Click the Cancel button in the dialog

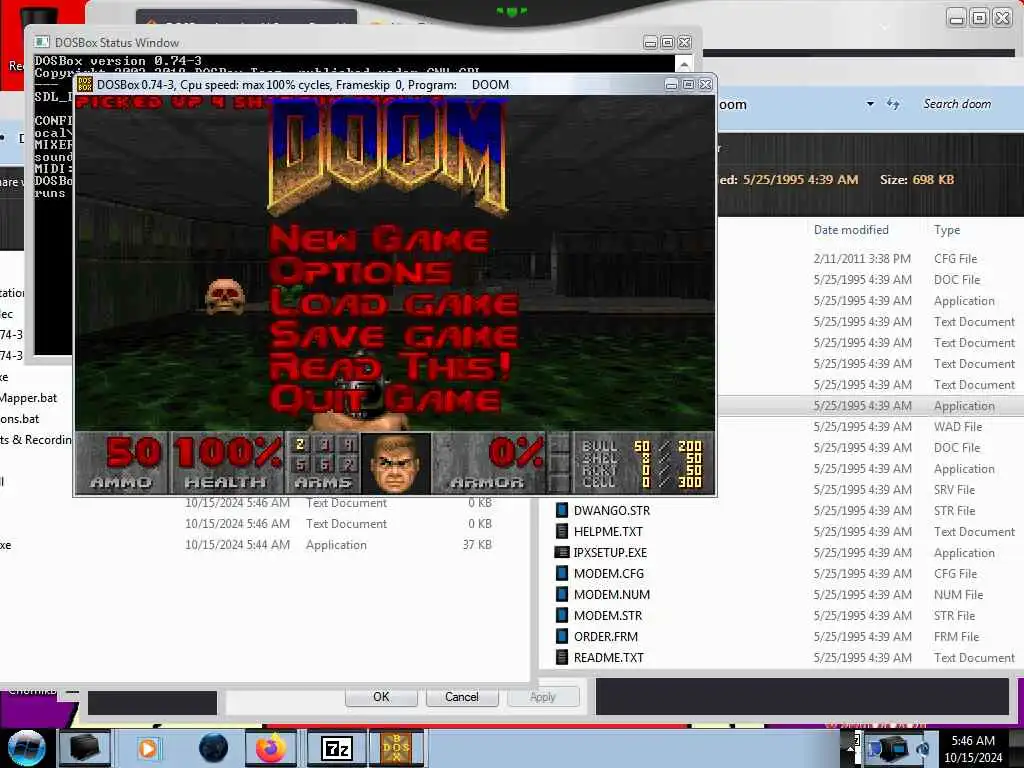(462, 697)
